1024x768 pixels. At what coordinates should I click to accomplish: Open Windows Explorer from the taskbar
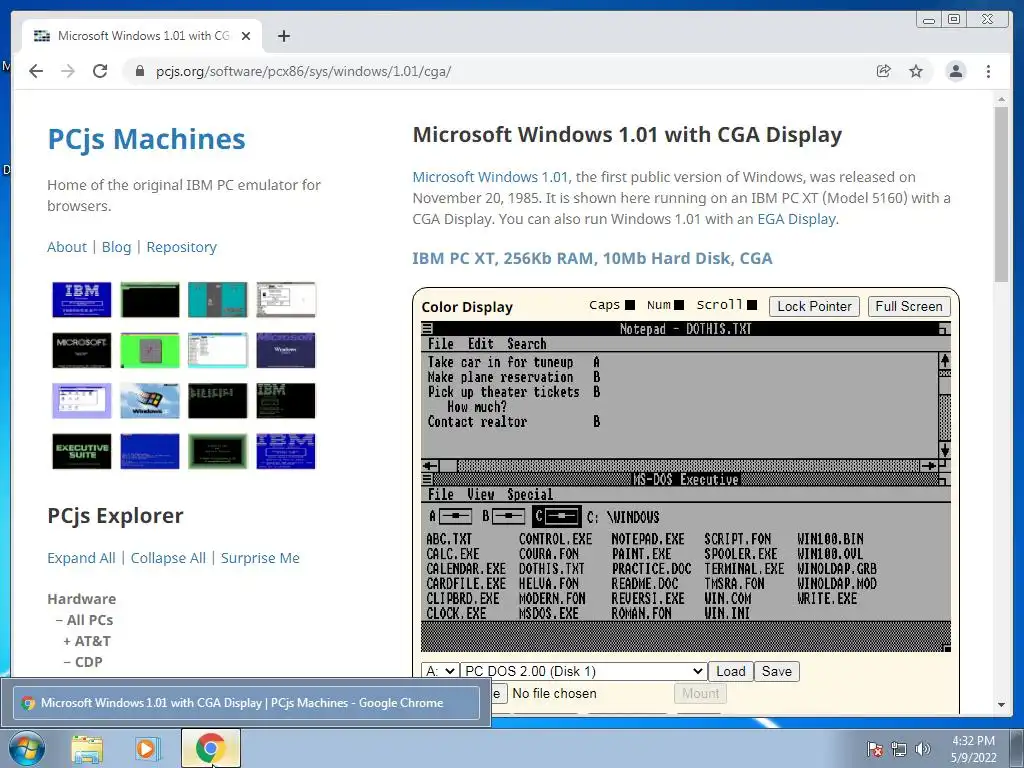pos(87,748)
